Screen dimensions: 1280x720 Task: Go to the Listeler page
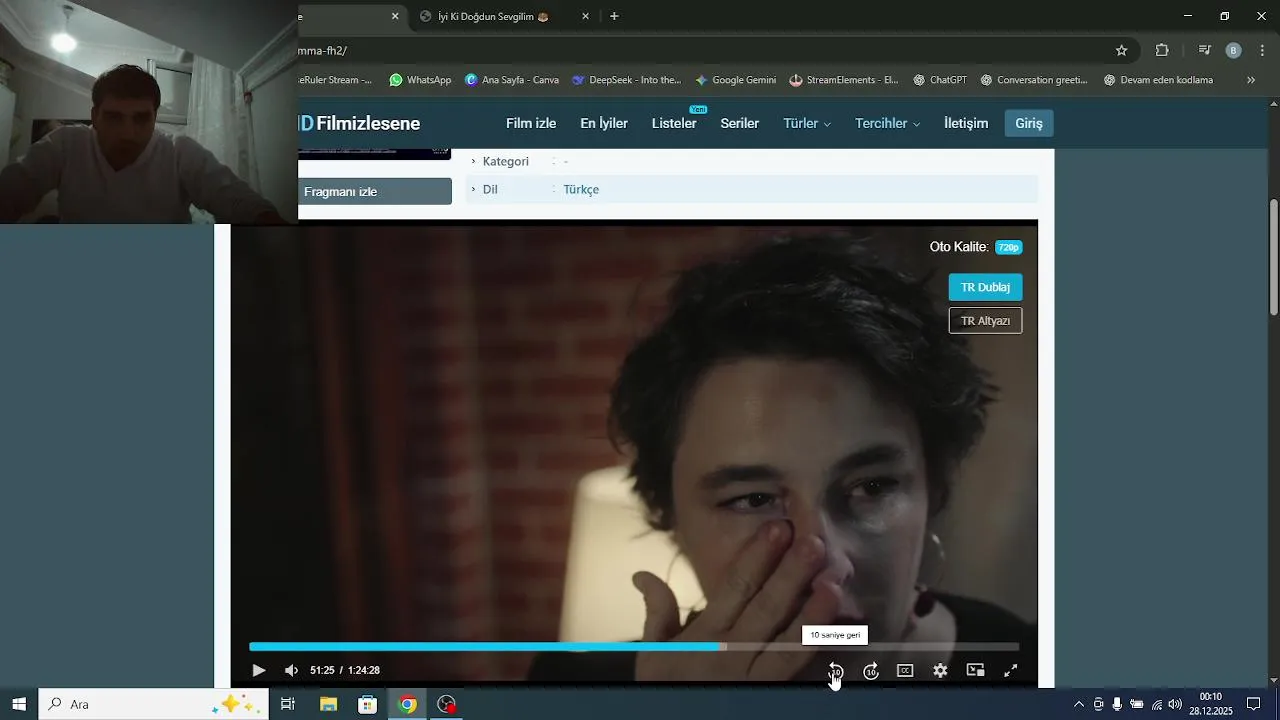tap(674, 123)
